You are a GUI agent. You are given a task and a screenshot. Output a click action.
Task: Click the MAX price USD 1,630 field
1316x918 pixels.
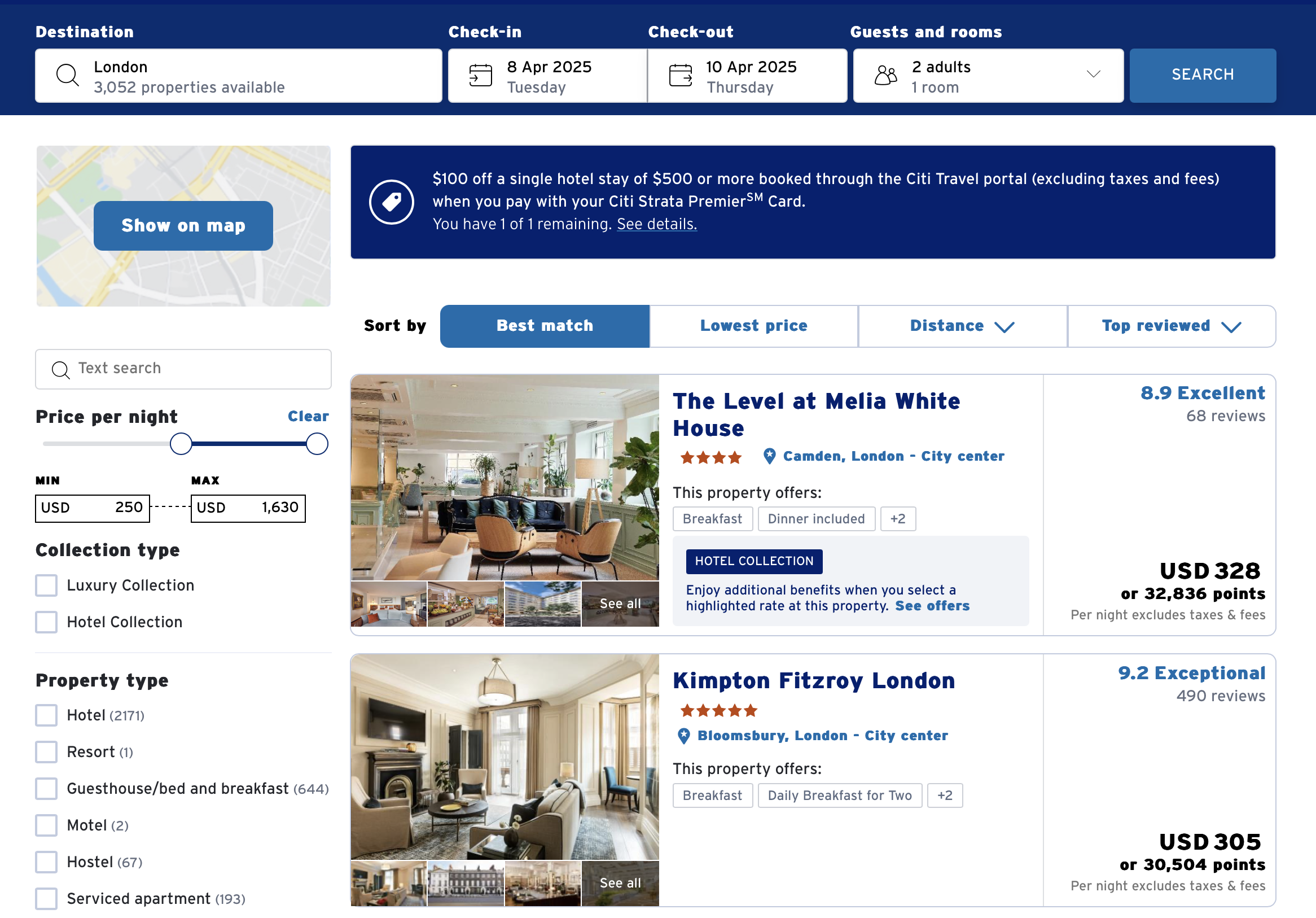(x=248, y=509)
